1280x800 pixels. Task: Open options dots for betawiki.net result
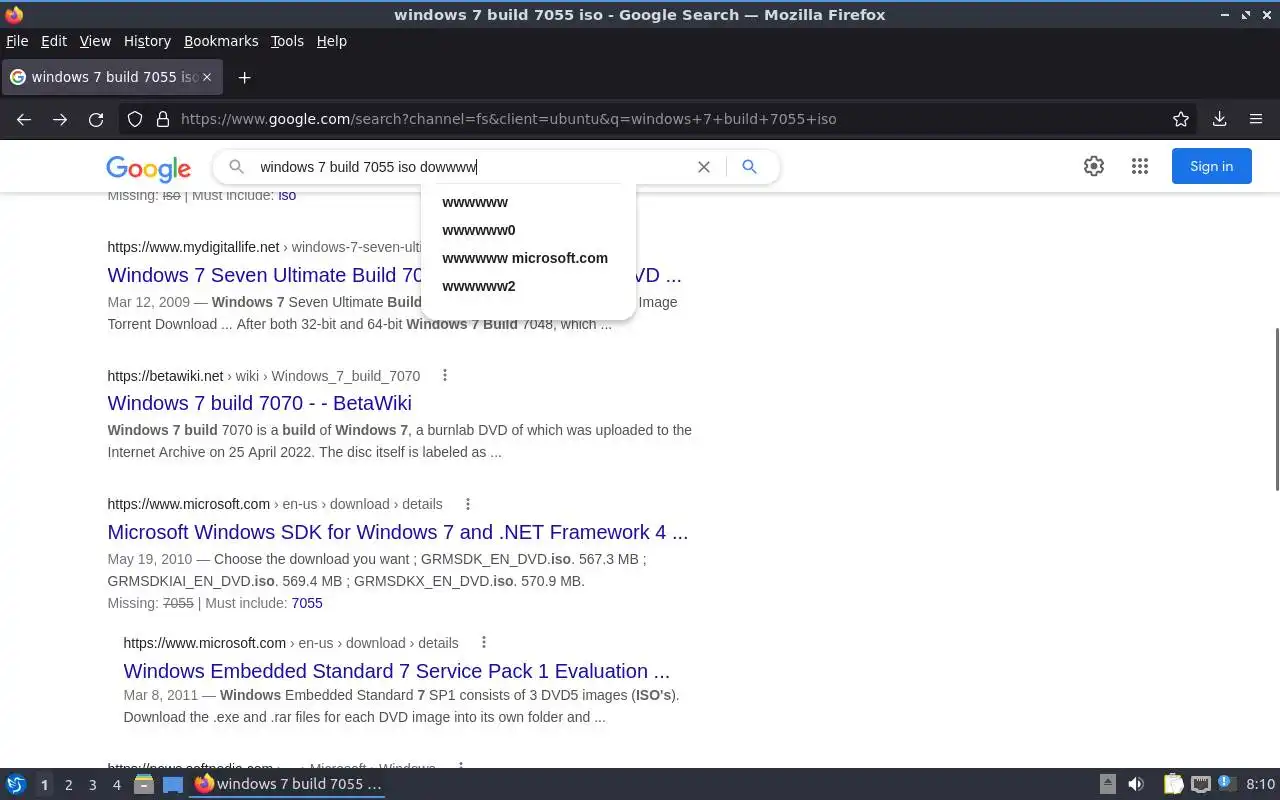(x=445, y=375)
